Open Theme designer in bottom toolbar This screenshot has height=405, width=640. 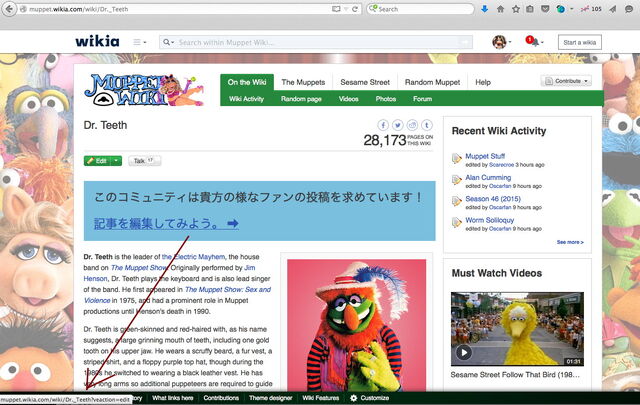click(271, 398)
